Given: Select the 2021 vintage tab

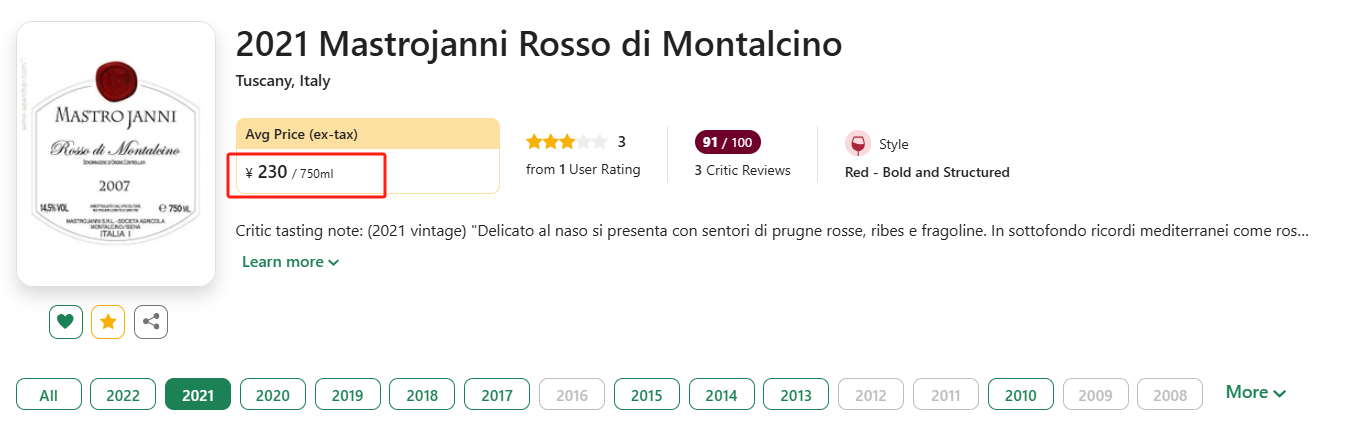Looking at the screenshot, I should [x=198, y=395].
